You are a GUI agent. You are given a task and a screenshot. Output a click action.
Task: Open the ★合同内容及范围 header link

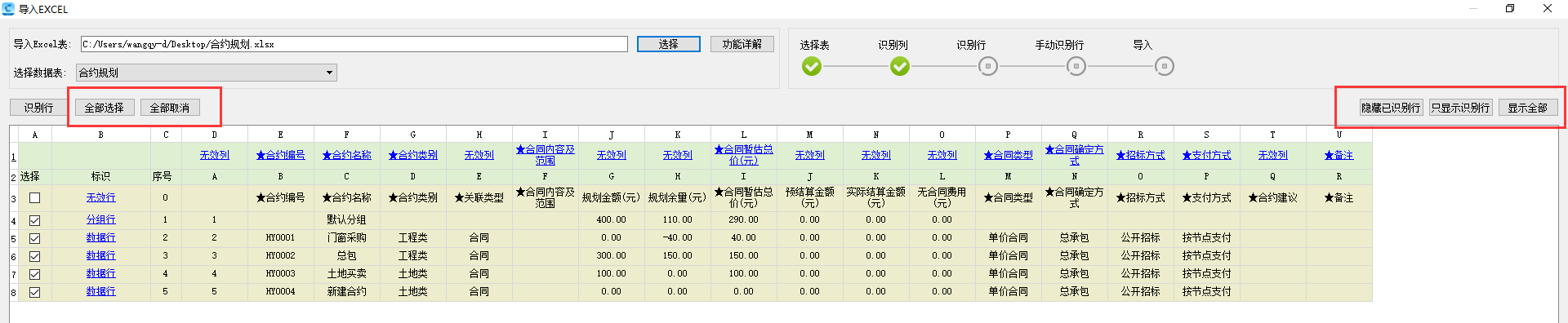(545, 155)
